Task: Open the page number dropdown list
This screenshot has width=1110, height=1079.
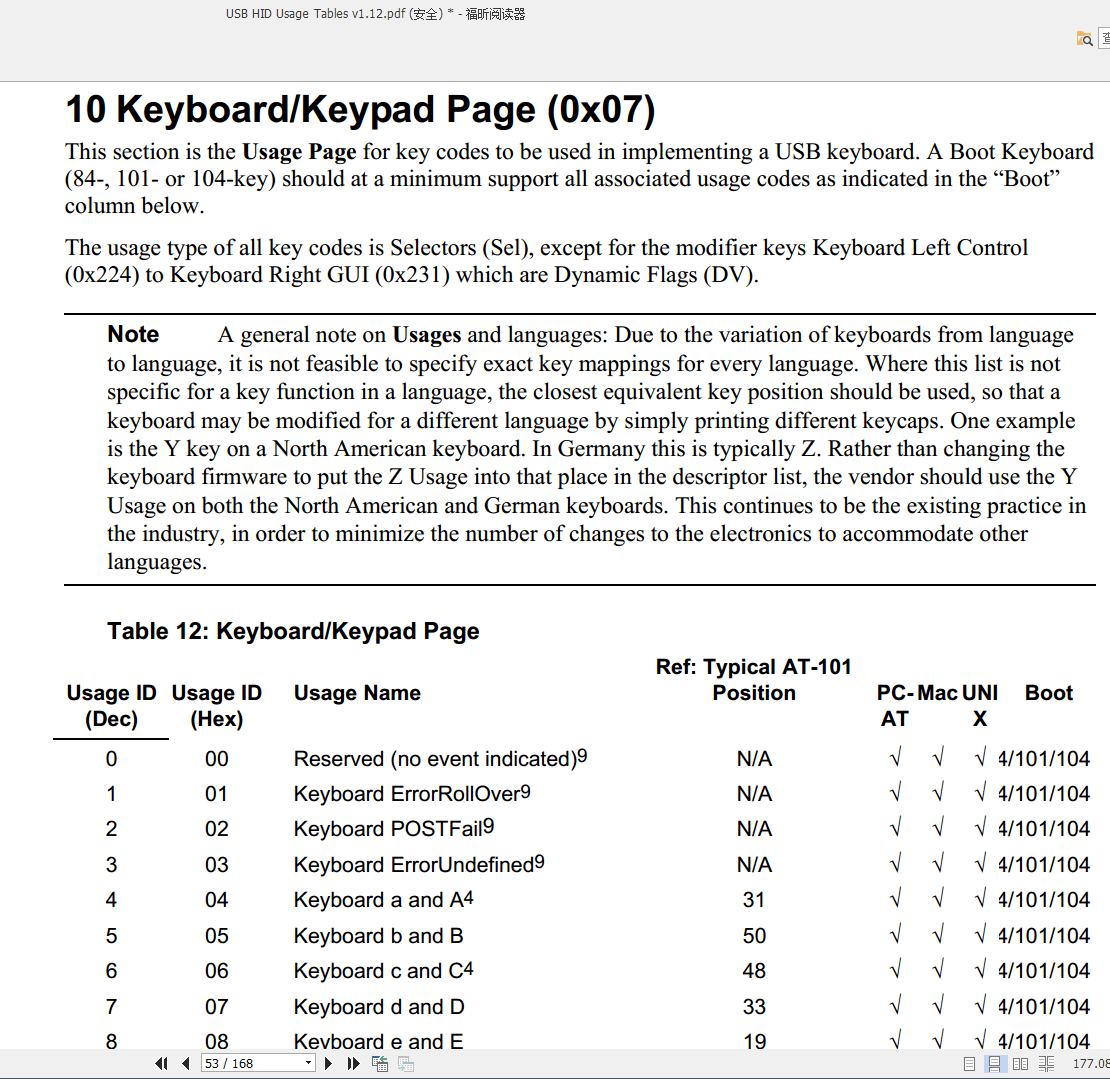Action: [307, 1063]
